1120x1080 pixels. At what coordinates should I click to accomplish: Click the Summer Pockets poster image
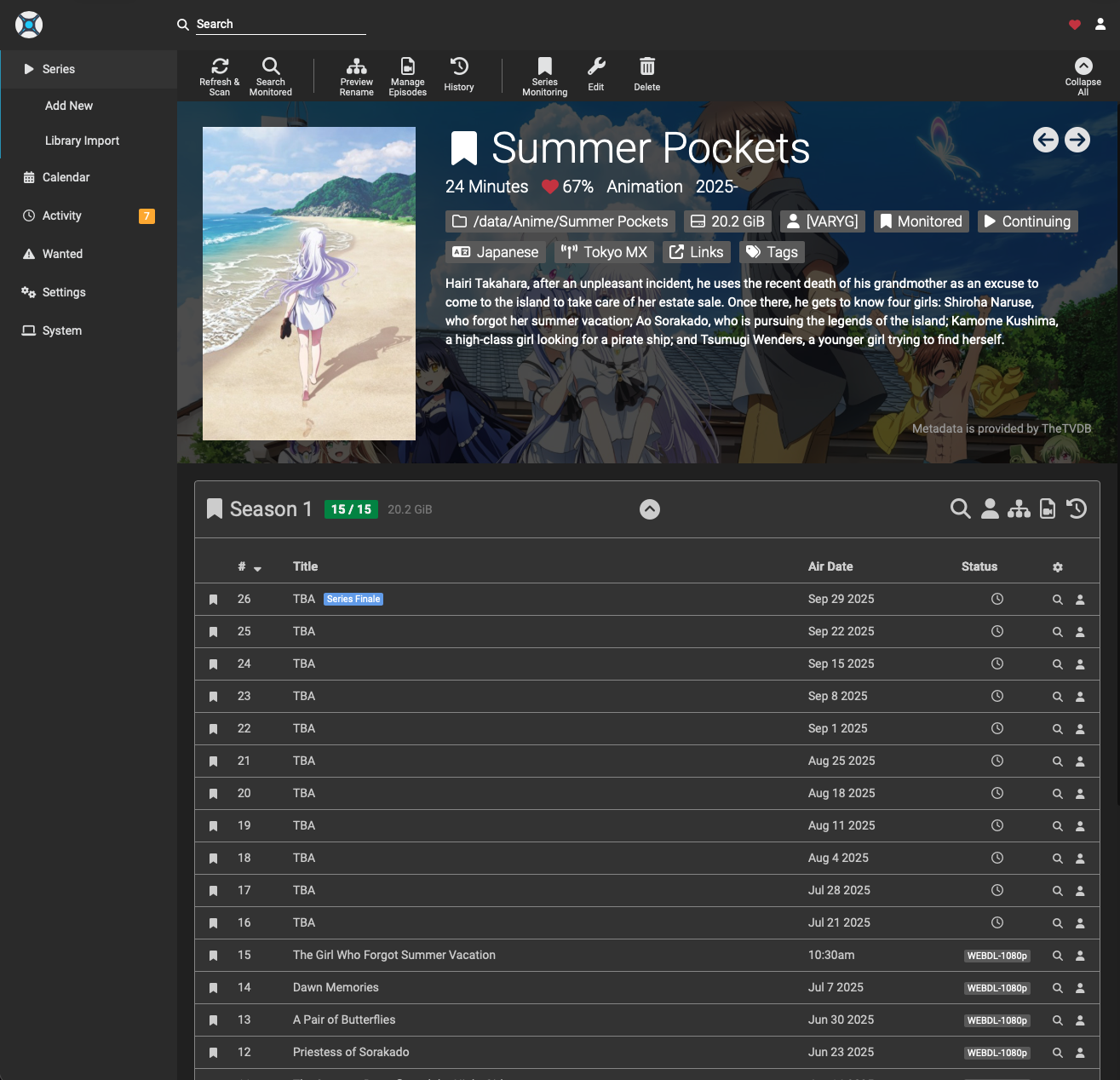(309, 284)
